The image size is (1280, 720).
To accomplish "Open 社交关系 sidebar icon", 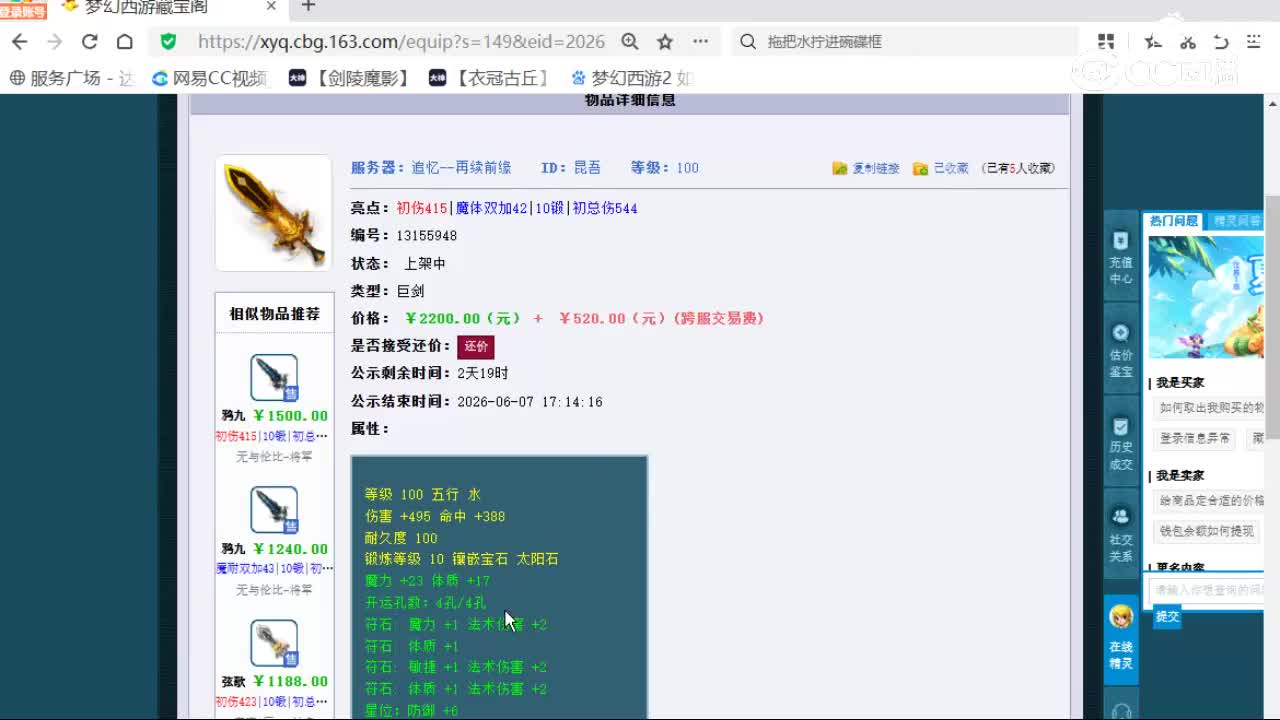I will (1121, 536).
